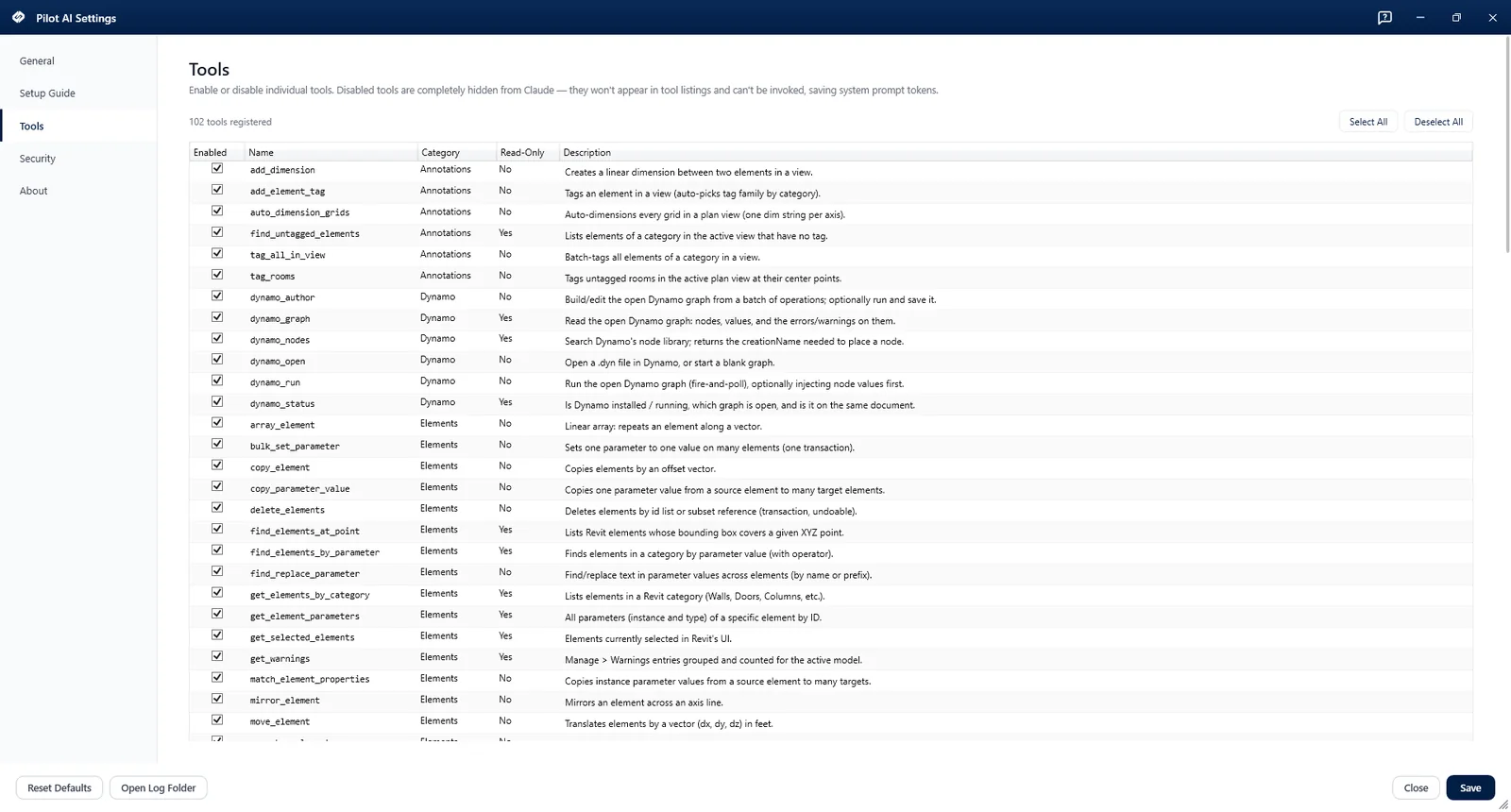
Task: Click the Select All button
Action: [1367, 122]
